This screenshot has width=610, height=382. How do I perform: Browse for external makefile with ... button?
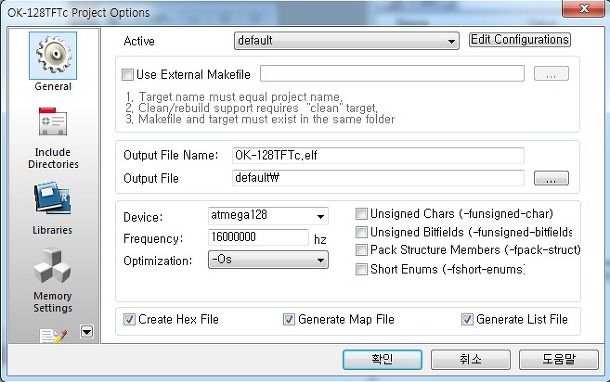[x=551, y=74]
